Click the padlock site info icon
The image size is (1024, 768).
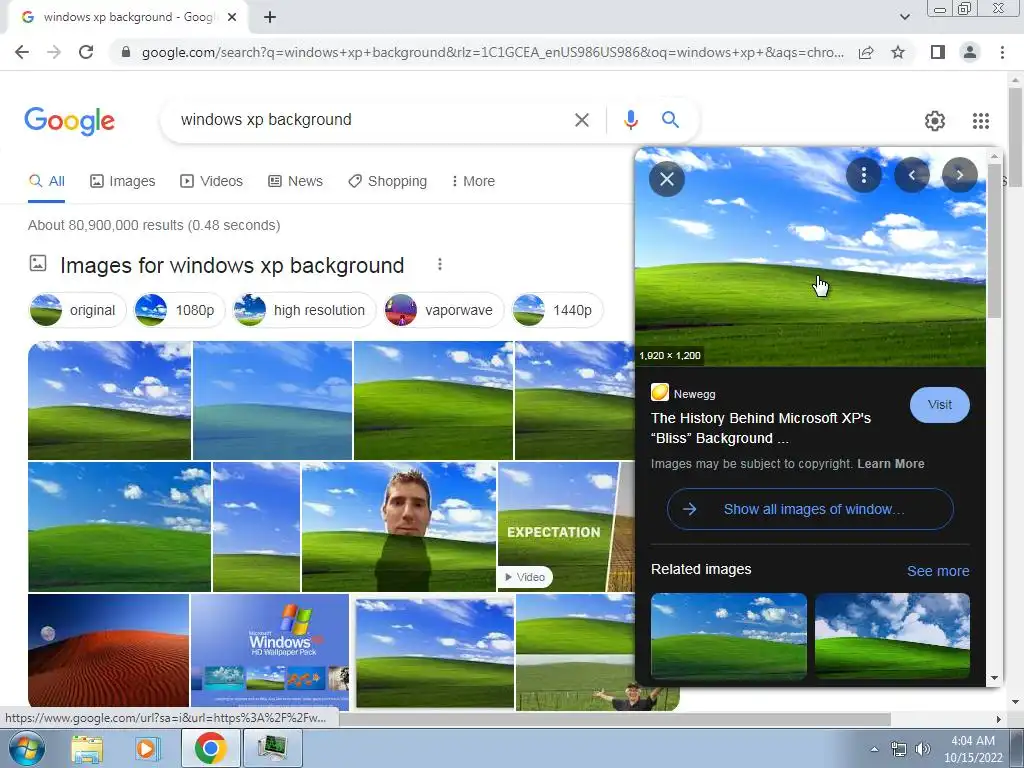(126, 52)
